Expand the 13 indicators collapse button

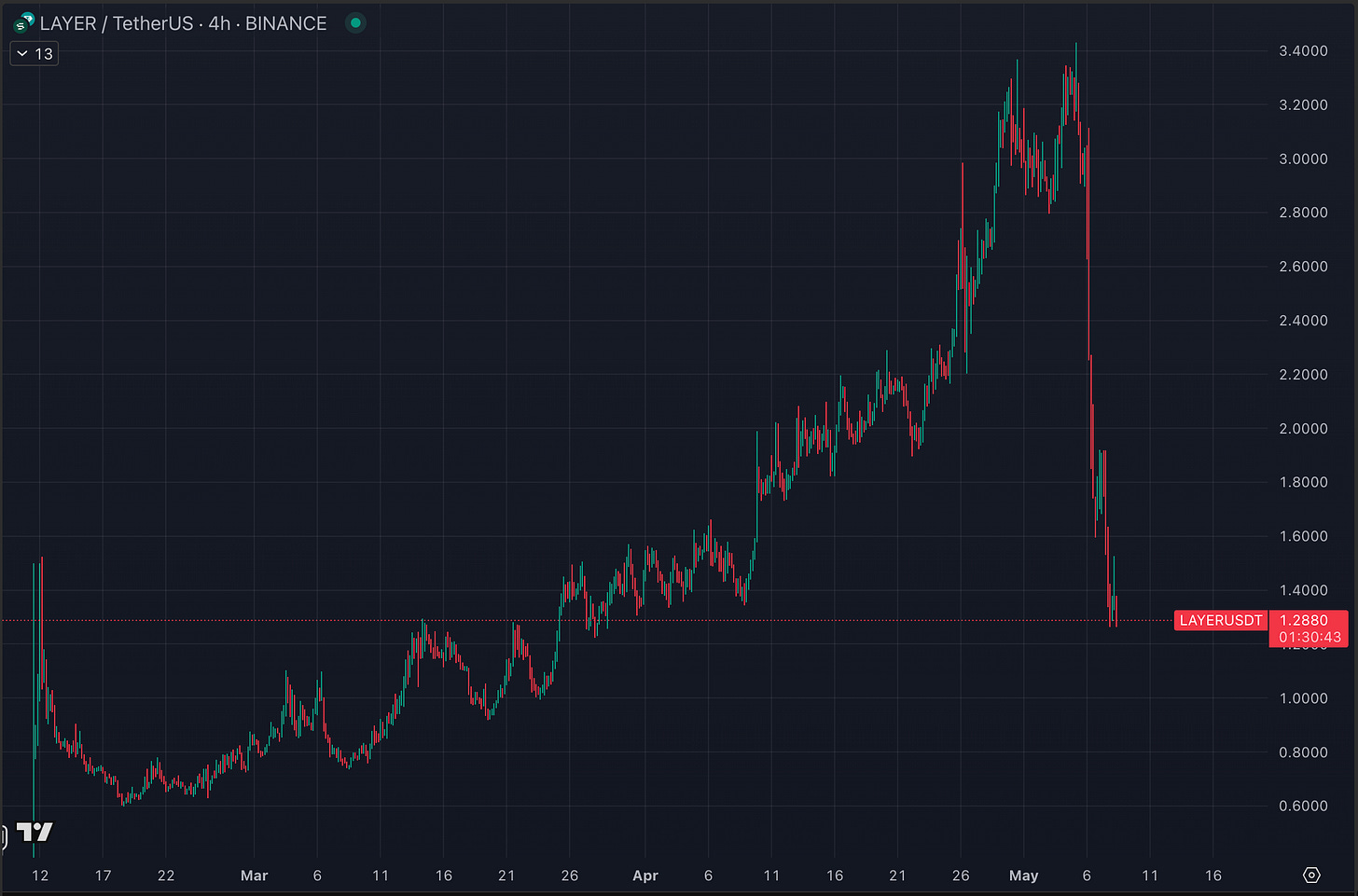[x=35, y=54]
